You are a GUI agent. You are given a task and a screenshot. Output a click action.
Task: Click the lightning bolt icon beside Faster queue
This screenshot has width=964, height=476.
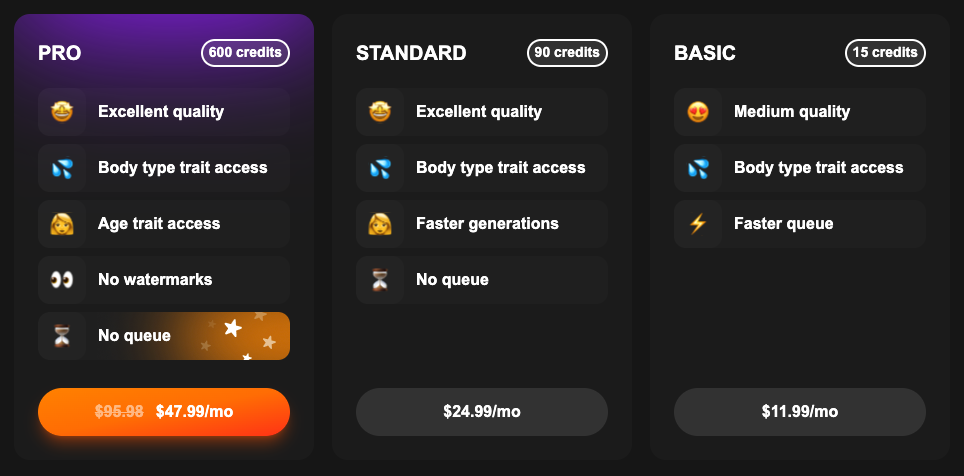click(698, 224)
